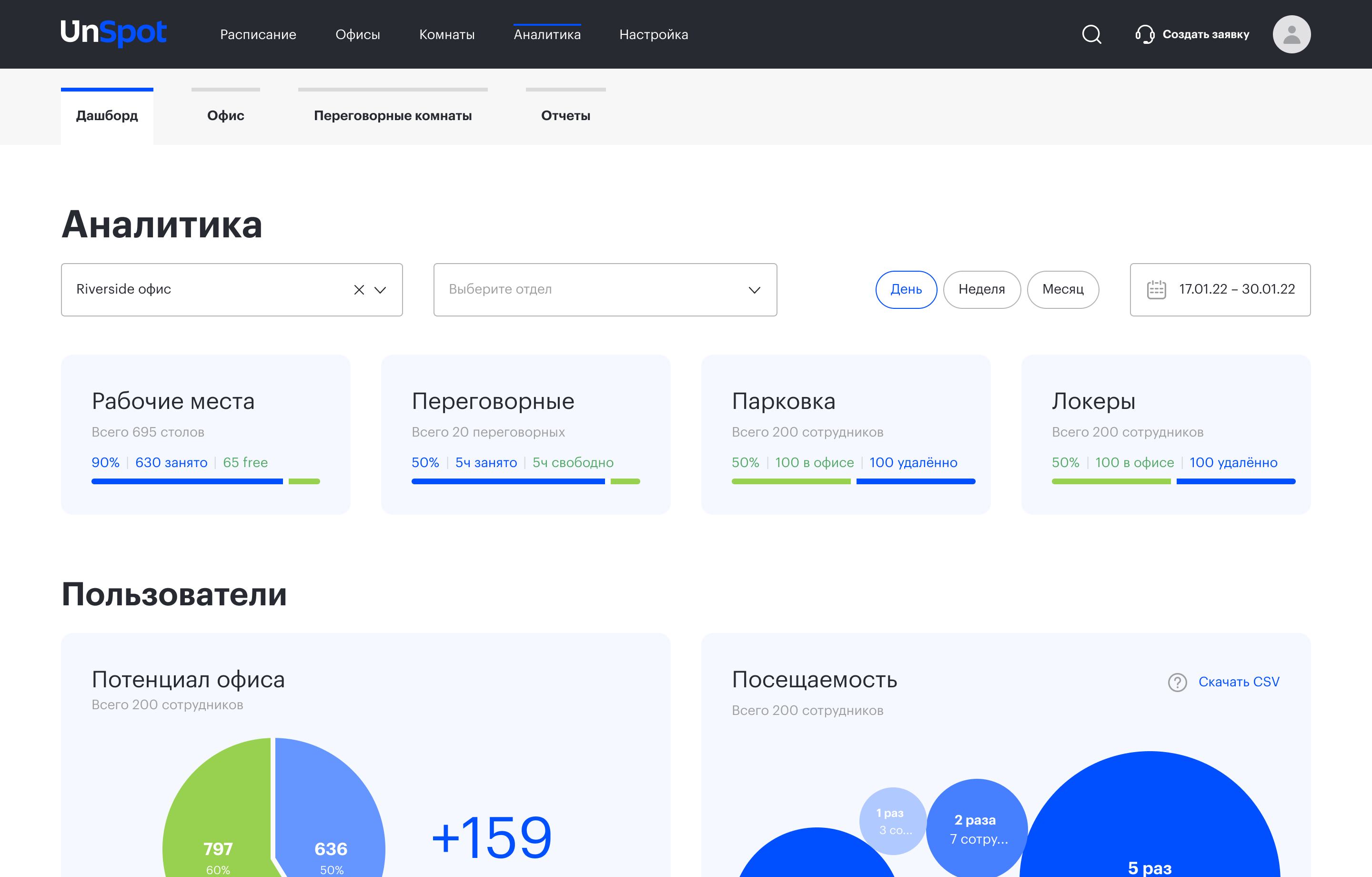
Task: Select the Месяц period toggle
Action: point(1063,290)
